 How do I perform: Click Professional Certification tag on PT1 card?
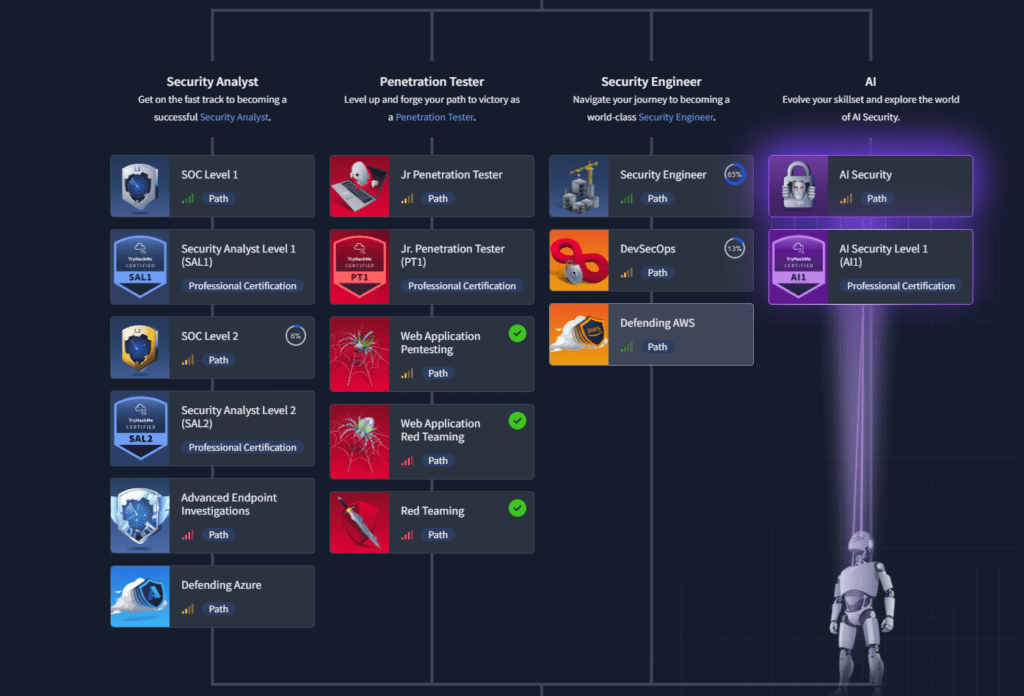(462, 286)
